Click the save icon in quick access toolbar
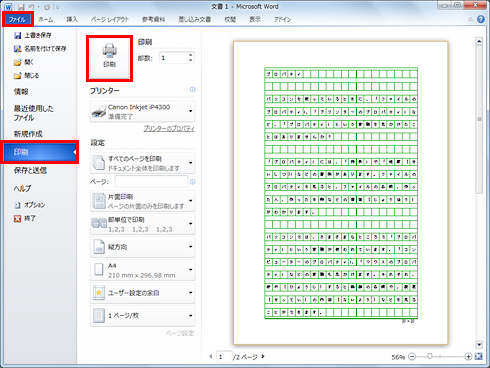Image resolution: width=490 pixels, height=368 pixels. coord(22,7)
